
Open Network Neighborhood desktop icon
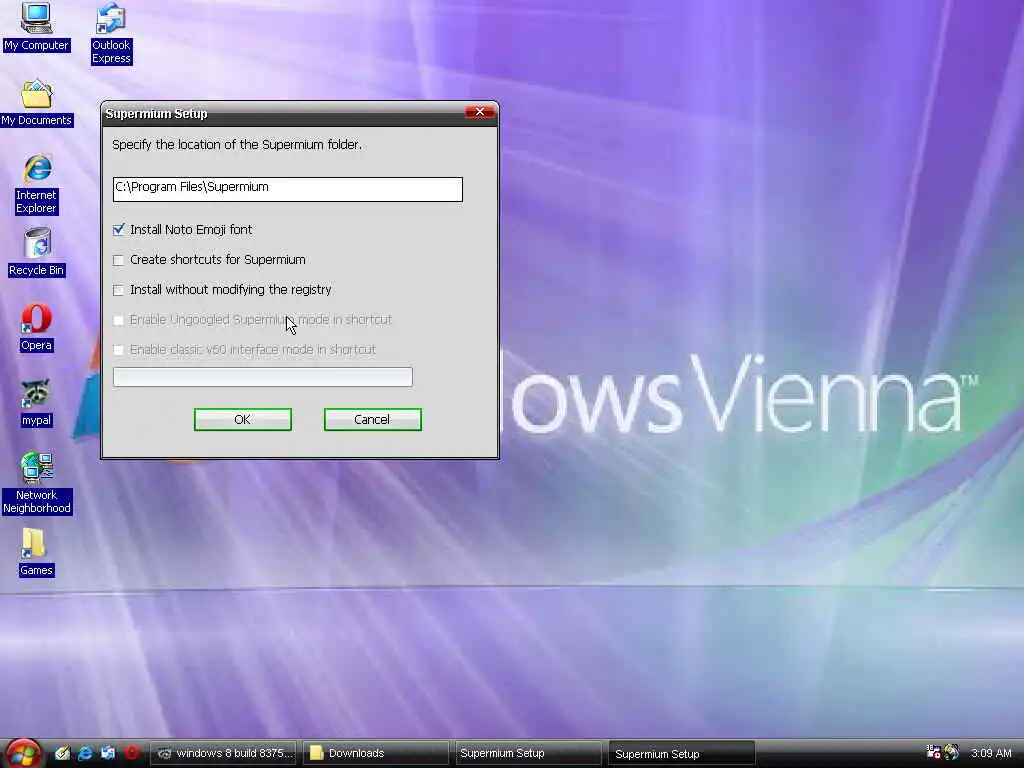pos(37,483)
